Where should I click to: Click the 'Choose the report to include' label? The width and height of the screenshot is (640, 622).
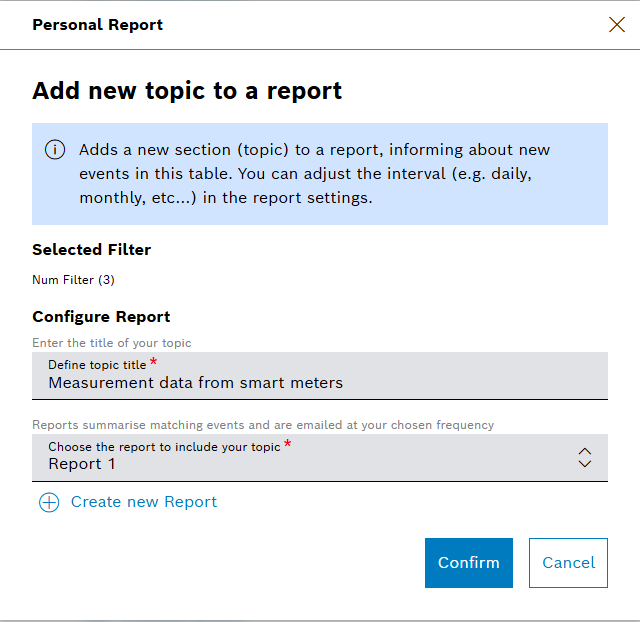coord(164,447)
